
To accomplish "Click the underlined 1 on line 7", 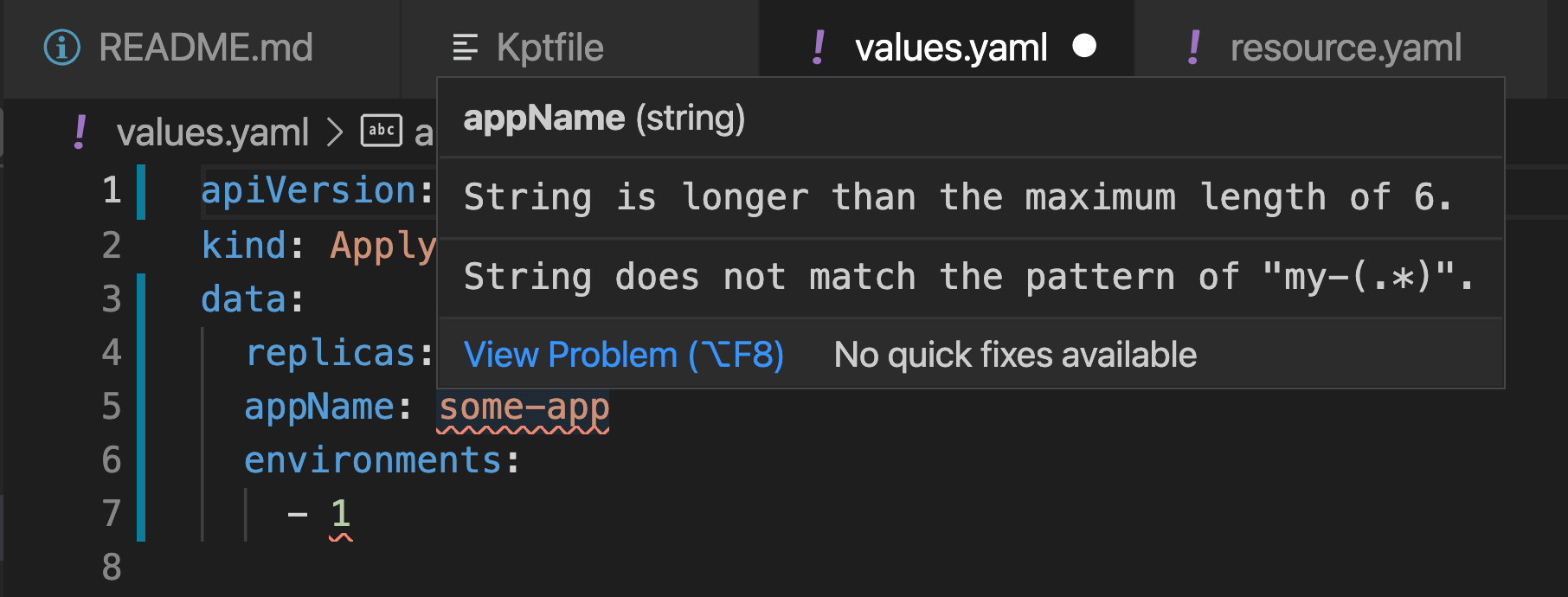I will tap(337, 513).
